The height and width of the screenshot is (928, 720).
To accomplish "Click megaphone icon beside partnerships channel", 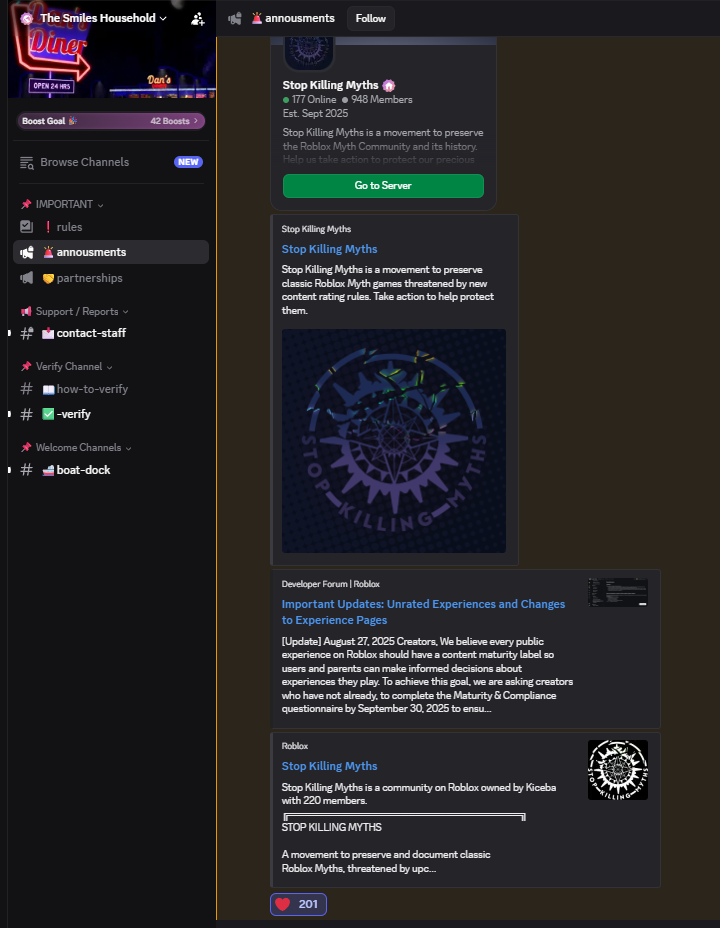I will pyautogui.click(x=27, y=278).
